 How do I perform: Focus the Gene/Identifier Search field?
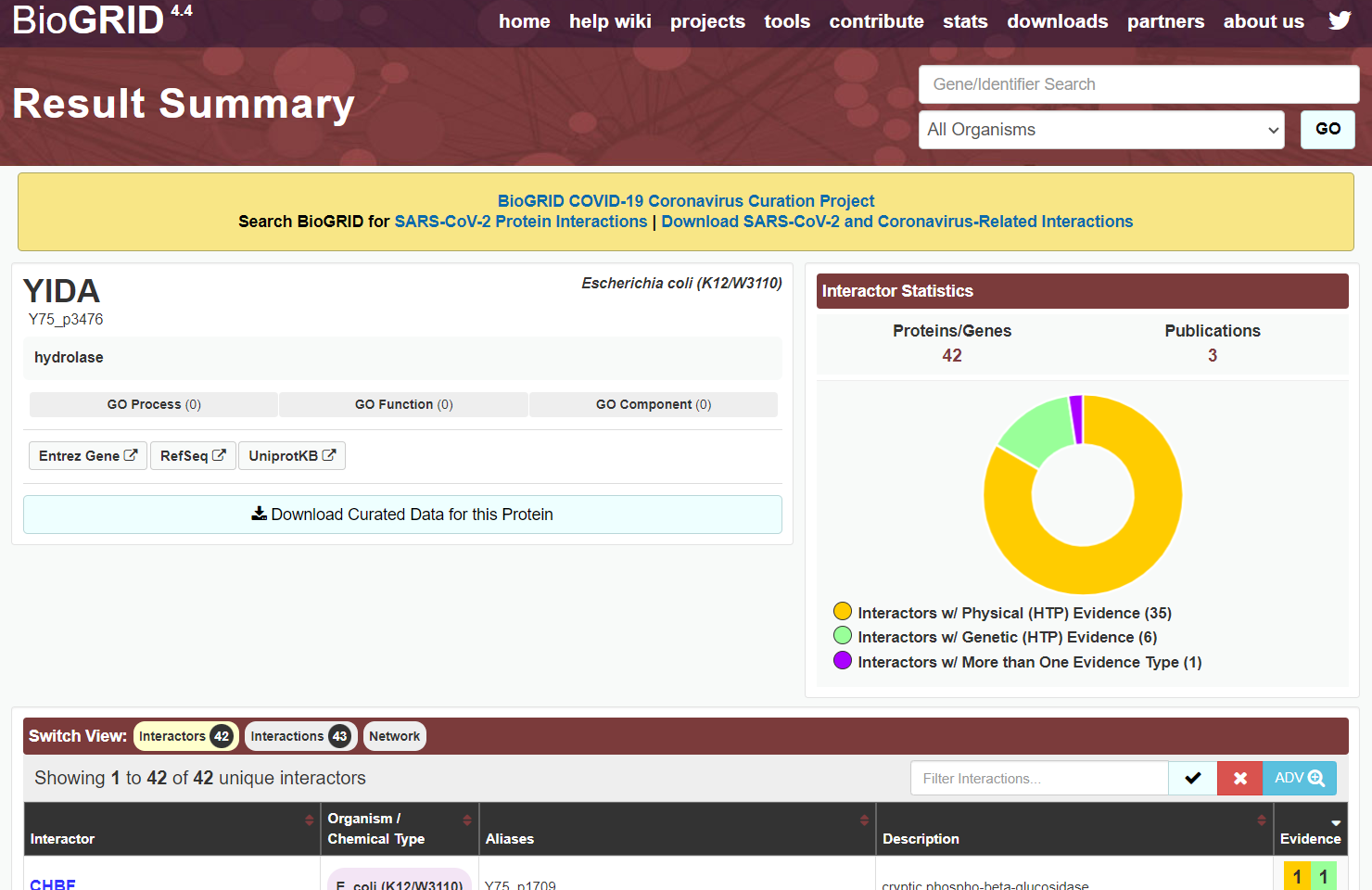click(x=1138, y=84)
